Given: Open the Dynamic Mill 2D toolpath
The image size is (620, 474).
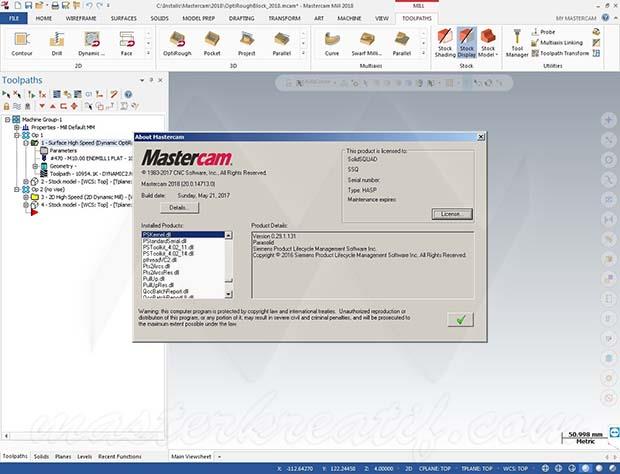Looking at the screenshot, I should point(91,44).
